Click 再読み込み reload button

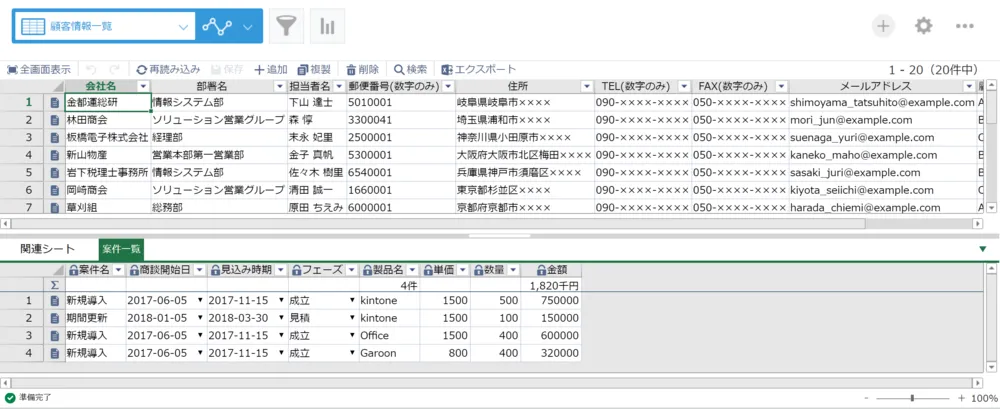[x=169, y=69]
